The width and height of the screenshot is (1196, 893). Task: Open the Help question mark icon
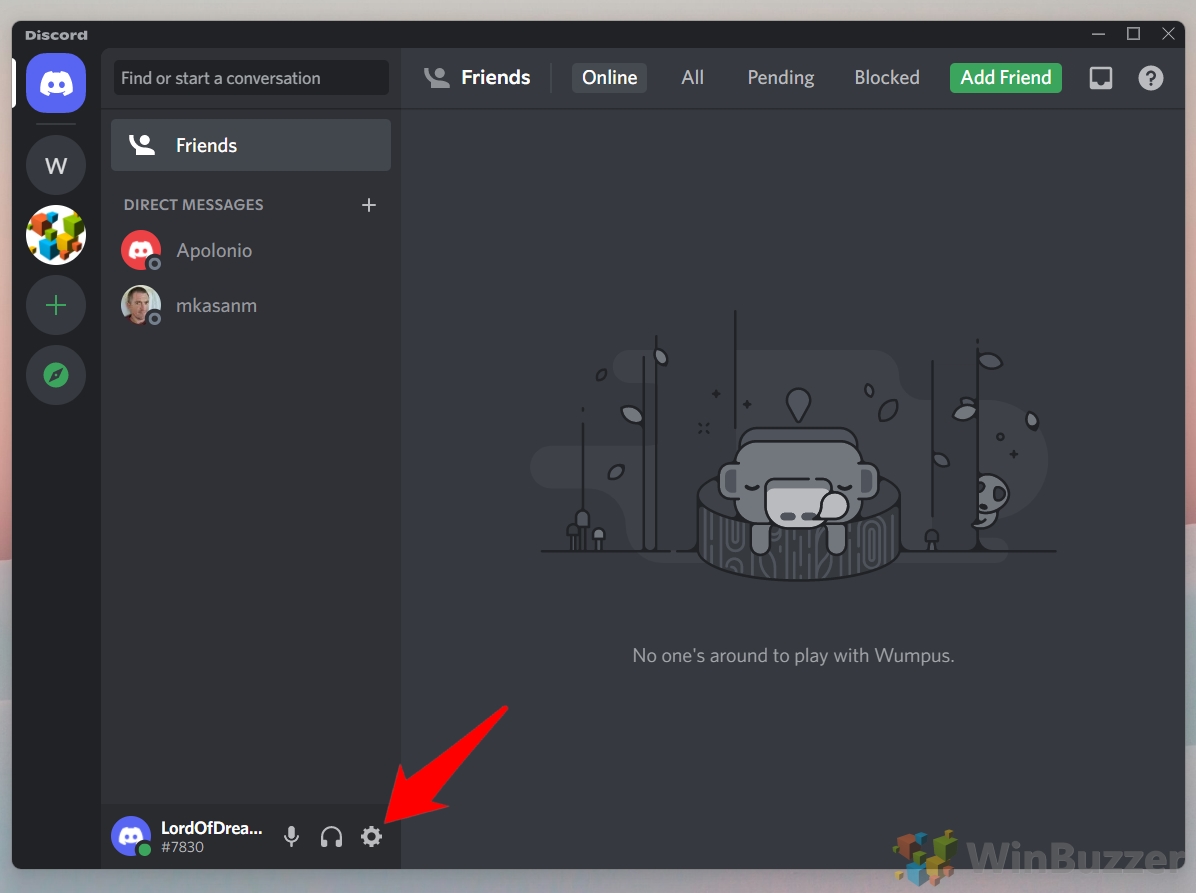coord(1150,78)
